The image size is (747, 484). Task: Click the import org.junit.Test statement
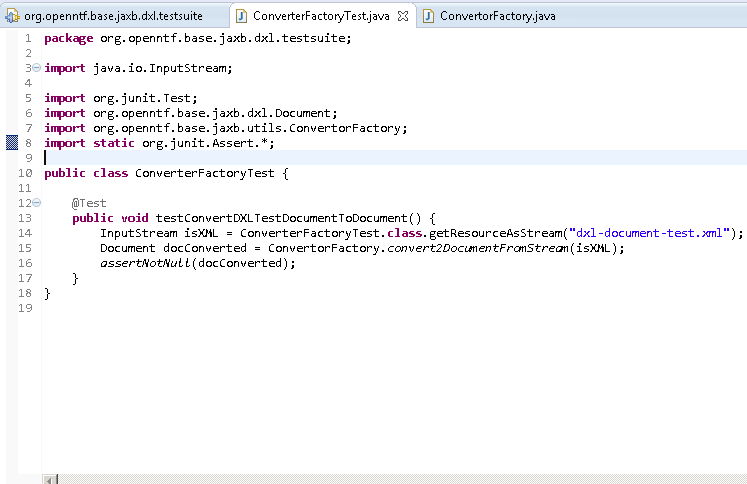tap(121, 98)
